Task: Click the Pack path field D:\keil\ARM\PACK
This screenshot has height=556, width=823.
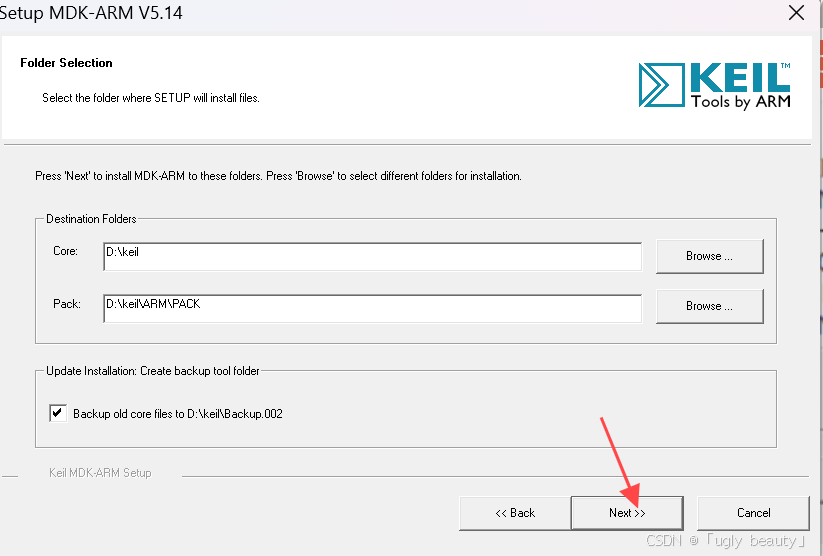Action: tap(373, 309)
